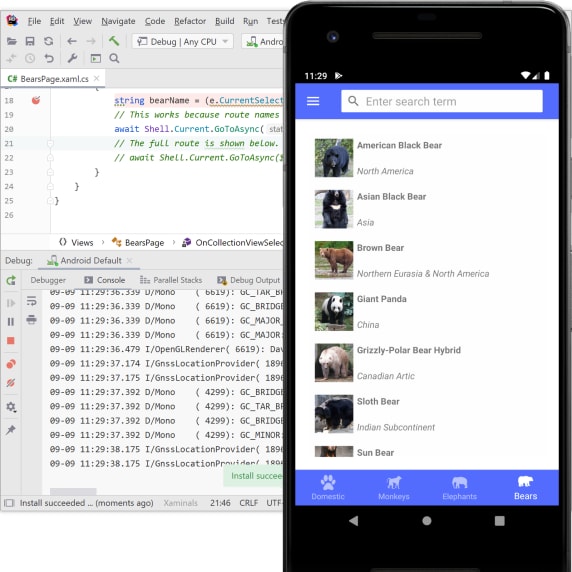Click the Save All disk icon
The width and height of the screenshot is (572, 572).
[30, 41]
